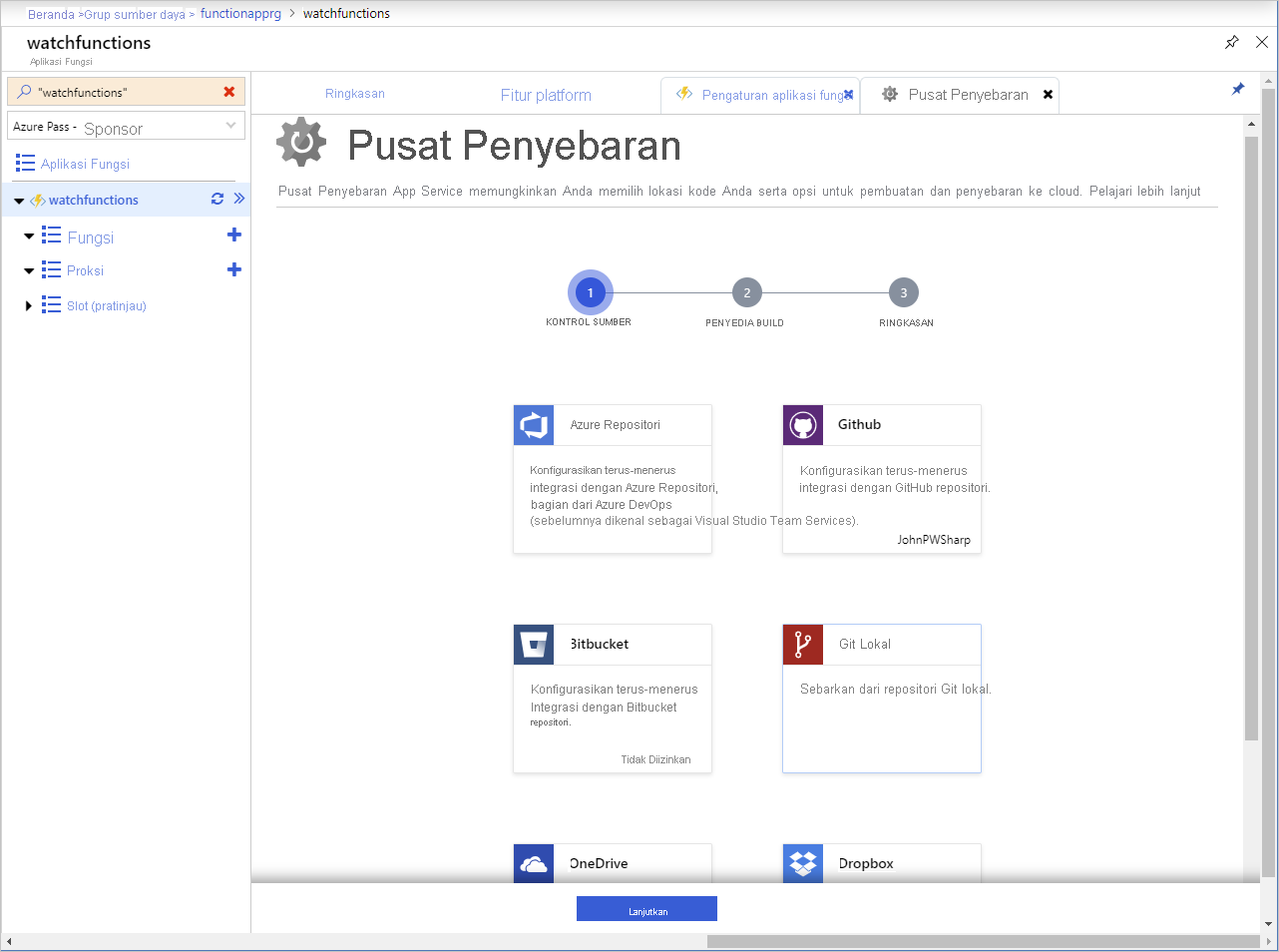1279x952 pixels.
Task: Select step 3 Ringkasan
Action: [904, 292]
